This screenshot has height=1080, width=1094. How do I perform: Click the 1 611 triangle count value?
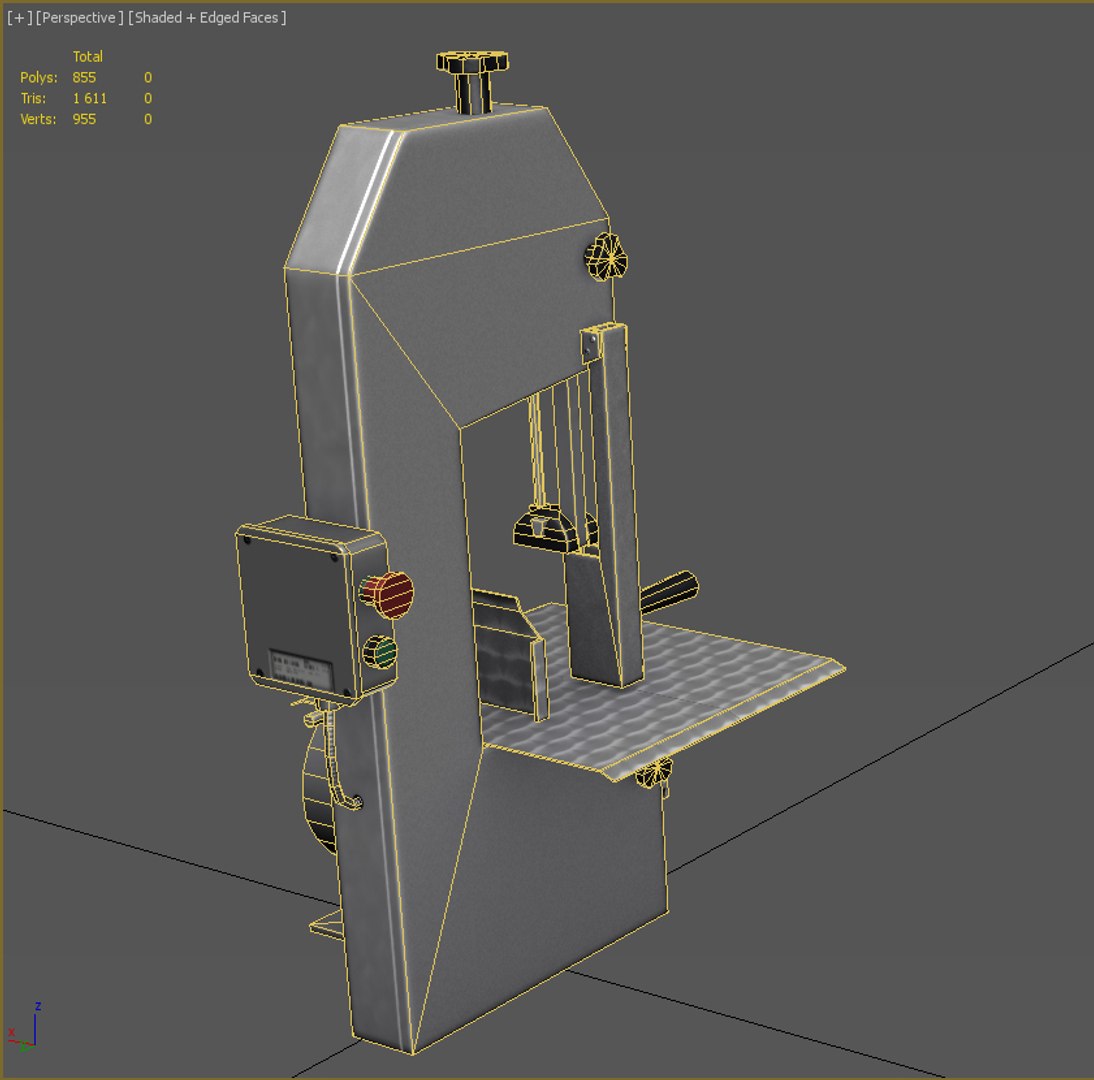(90, 98)
